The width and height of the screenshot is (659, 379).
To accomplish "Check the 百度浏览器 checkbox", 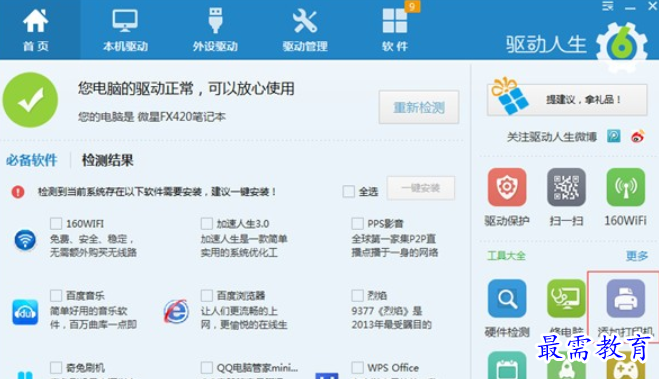I will (x=207, y=295).
